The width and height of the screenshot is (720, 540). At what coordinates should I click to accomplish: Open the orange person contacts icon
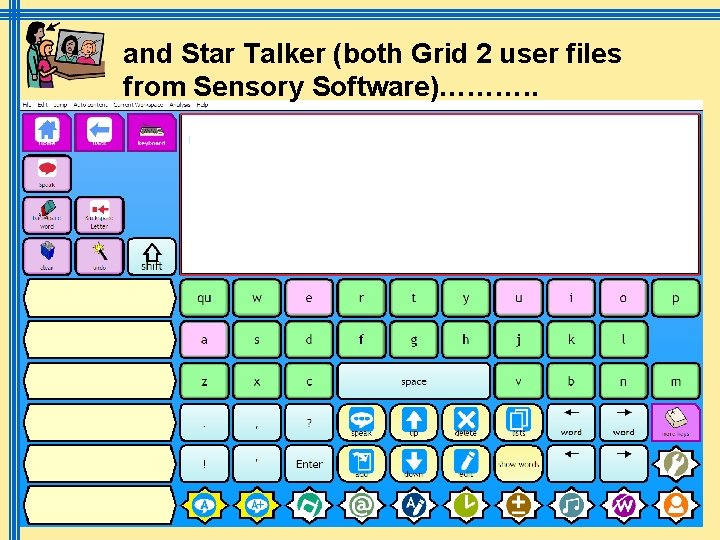coord(675,505)
